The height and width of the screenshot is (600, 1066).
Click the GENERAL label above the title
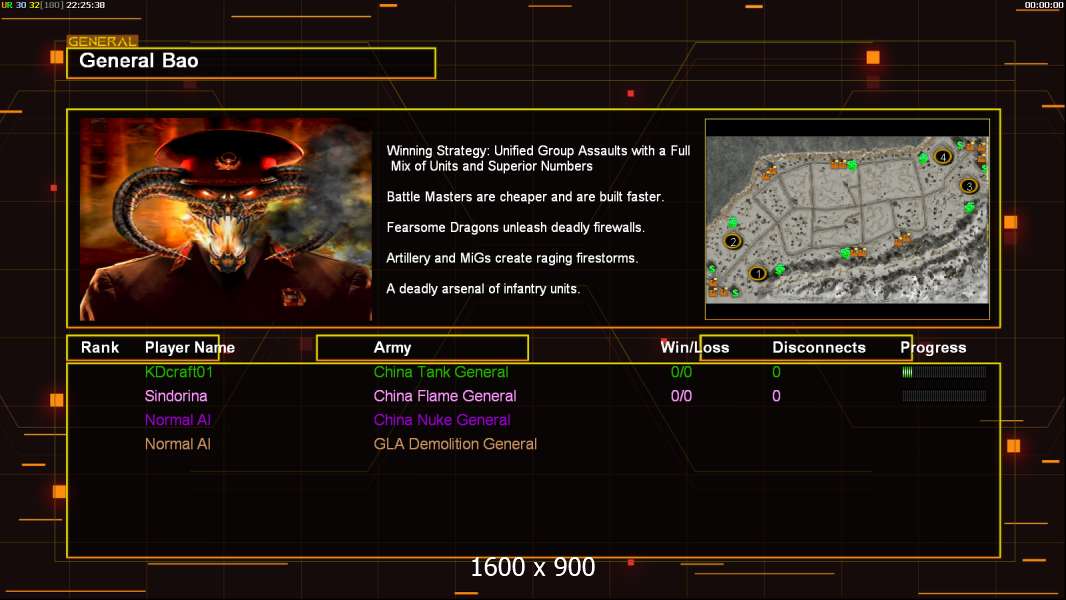click(102, 41)
